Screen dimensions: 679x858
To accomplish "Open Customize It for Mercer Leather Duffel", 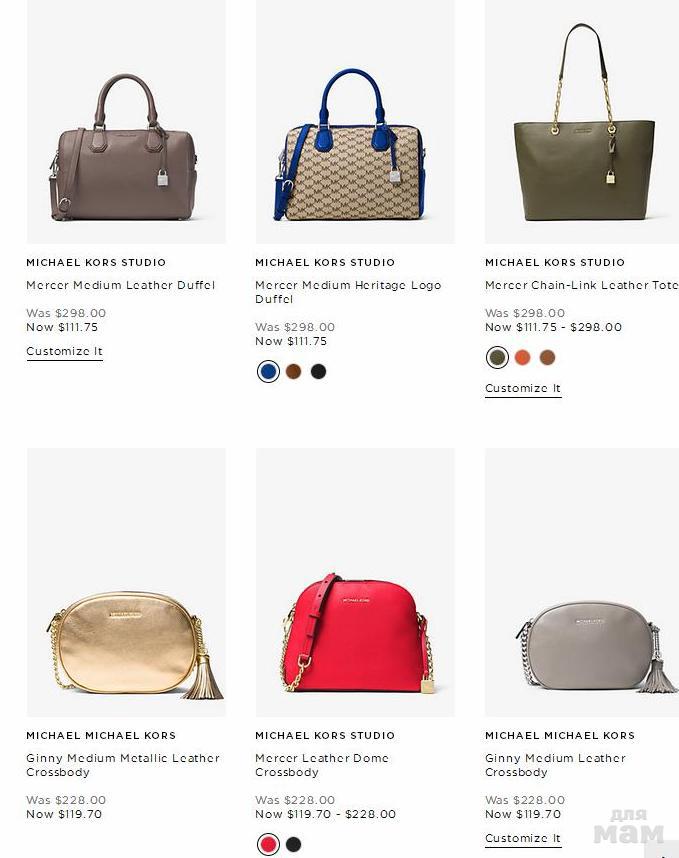I will [x=65, y=351].
